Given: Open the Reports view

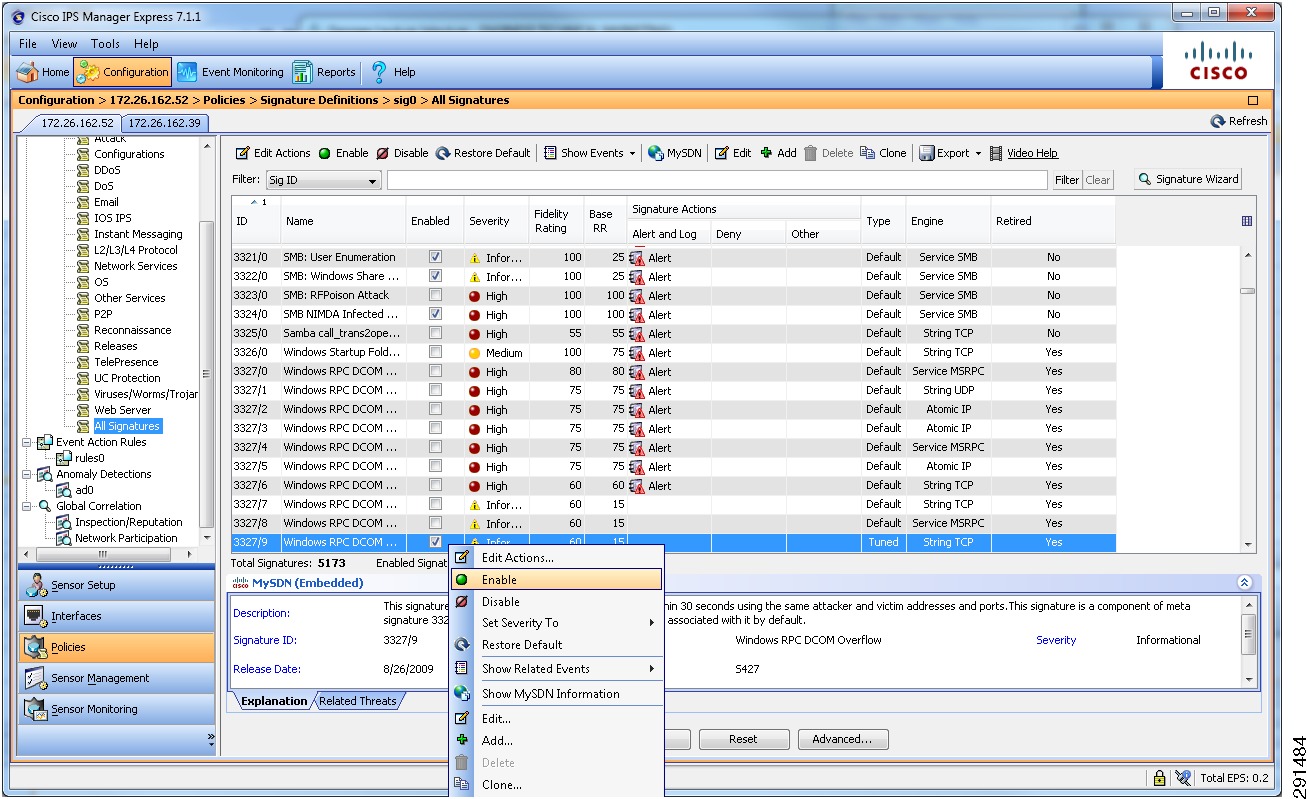Looking at the screenshot, I should [324, 72].
